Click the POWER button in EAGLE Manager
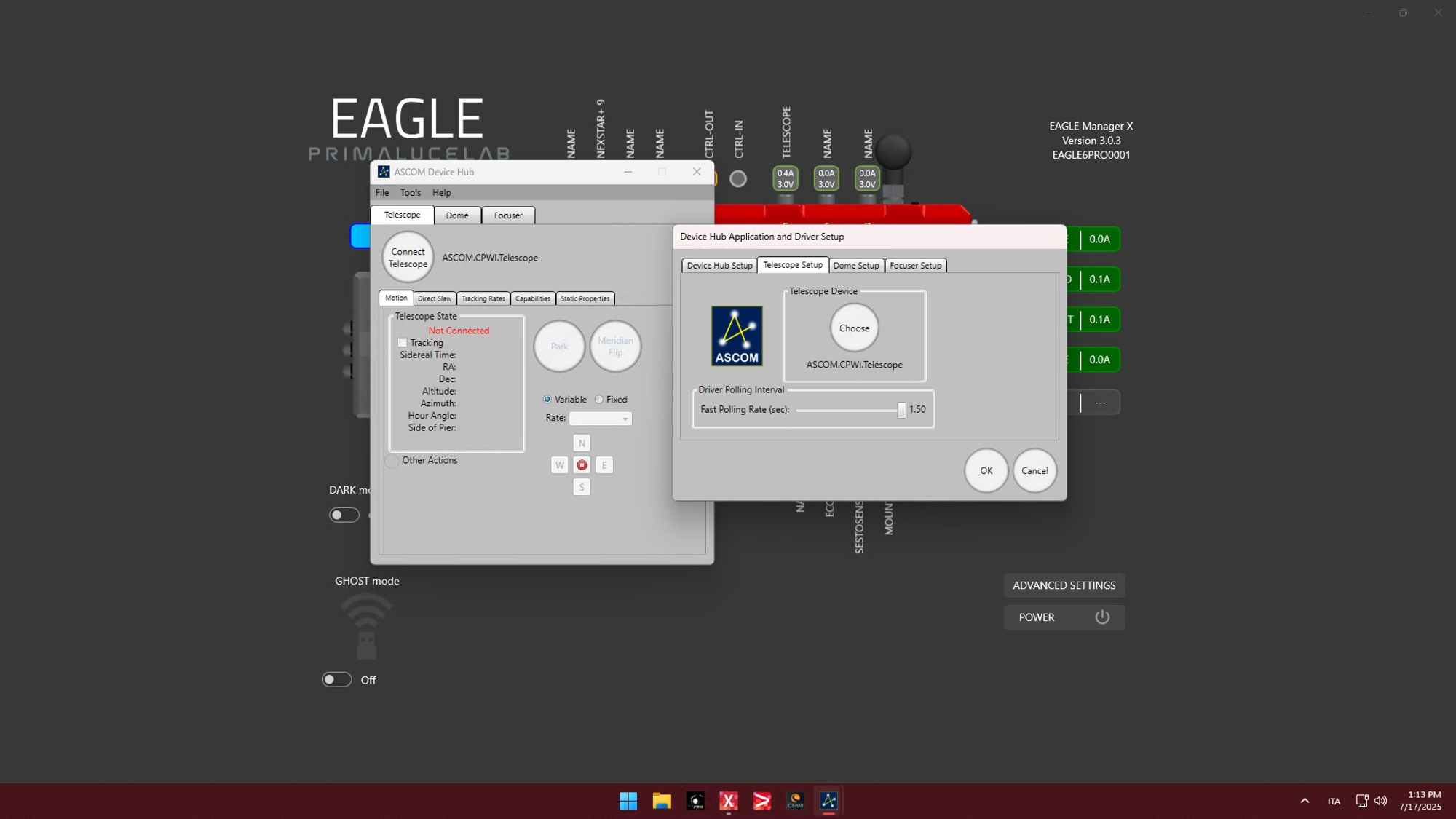 [x=1064, y=617]
